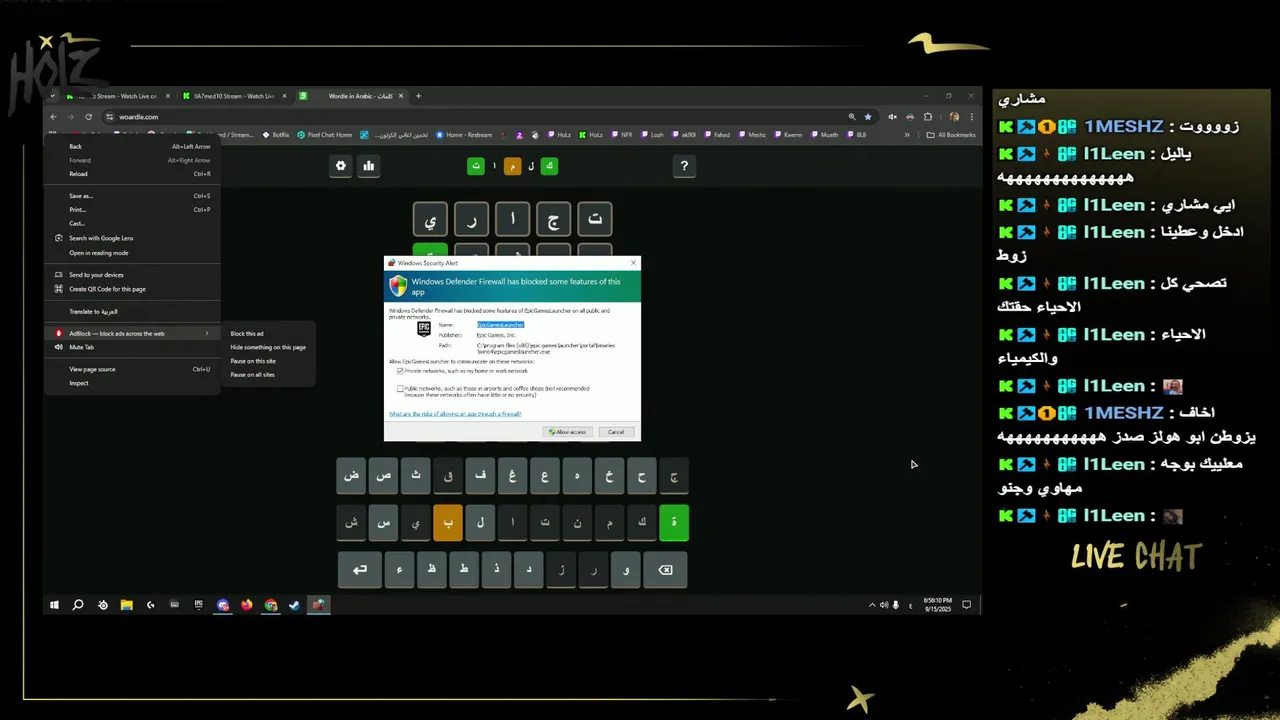
Task: Select Mute Tab in context menu
Action: pyautogui.click(x=132, y=347)
